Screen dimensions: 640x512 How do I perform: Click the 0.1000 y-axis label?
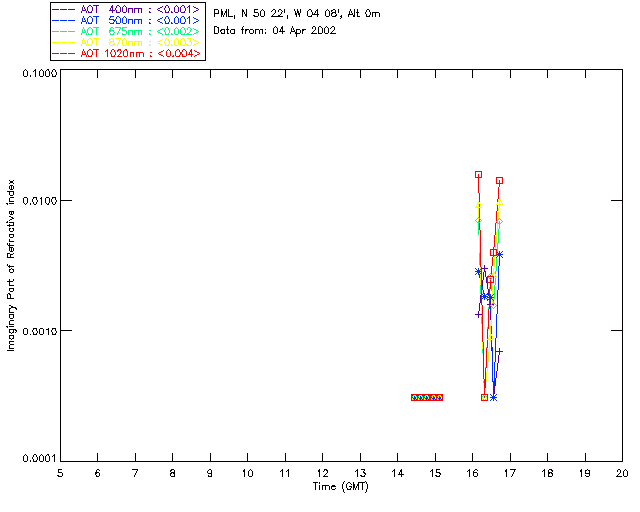pos(40,73)
